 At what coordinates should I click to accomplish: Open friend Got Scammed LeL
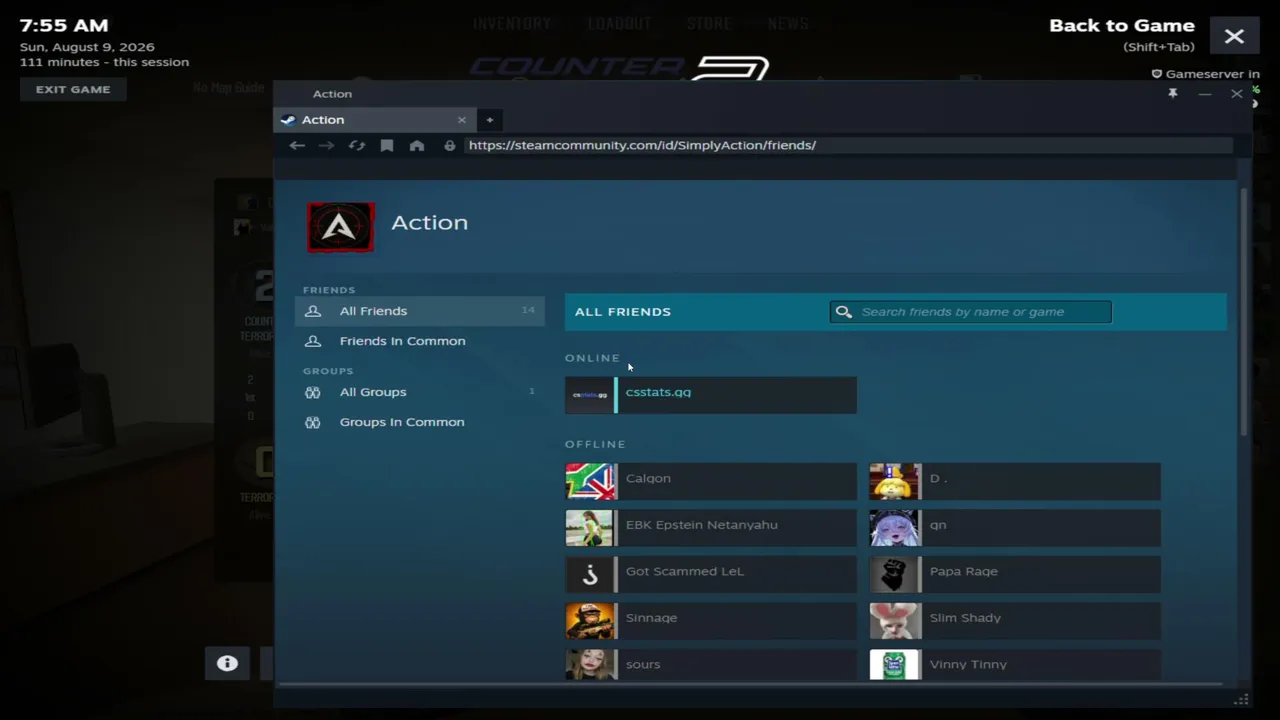(x=711, y=574)
